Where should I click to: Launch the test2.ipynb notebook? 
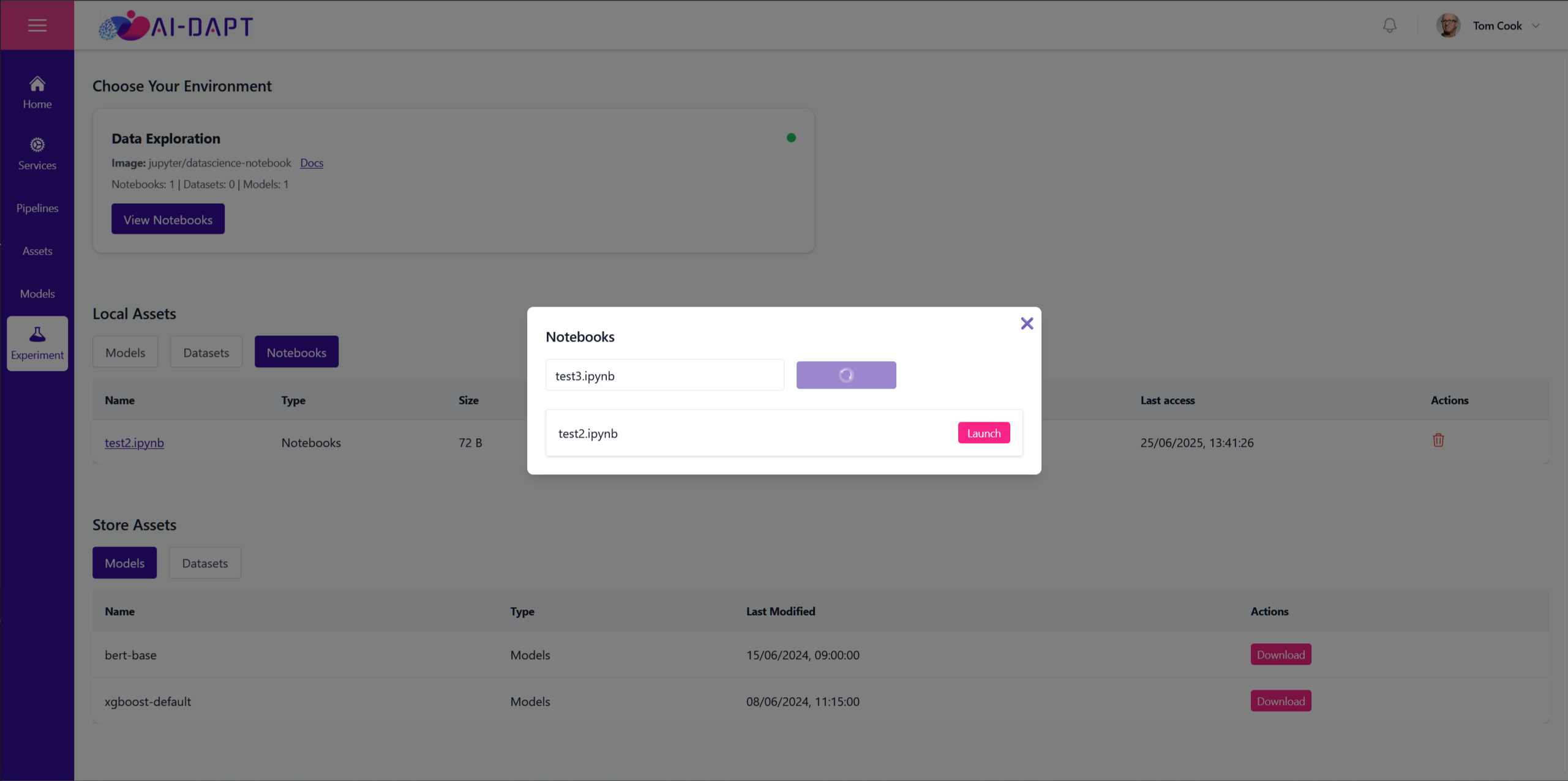coord(984,433)
